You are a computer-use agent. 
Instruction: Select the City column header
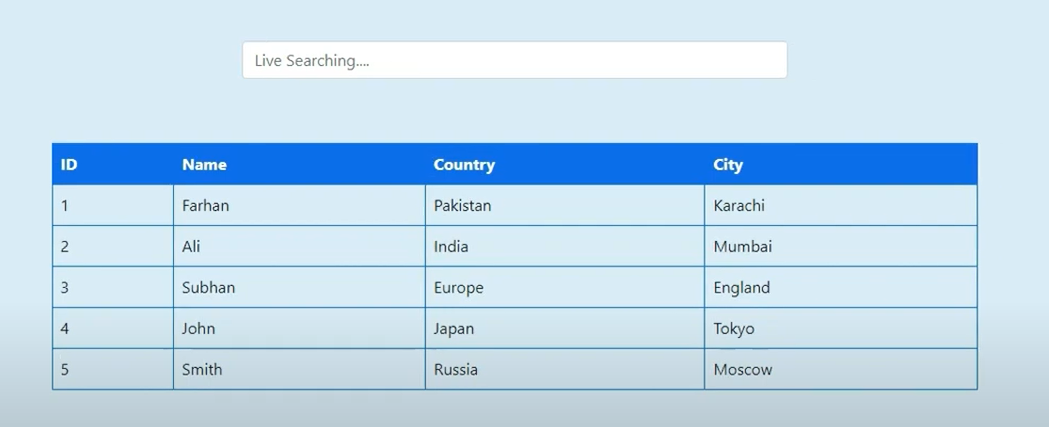pyautogui.click(x=841, y=164)
